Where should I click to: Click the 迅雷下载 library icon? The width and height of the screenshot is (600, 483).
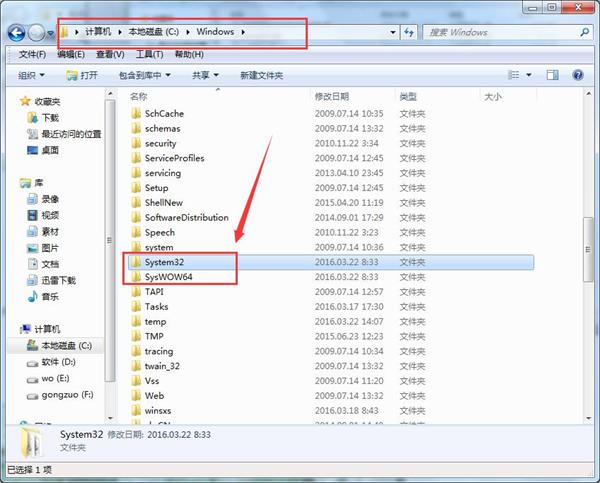click(x=31, y=280)
